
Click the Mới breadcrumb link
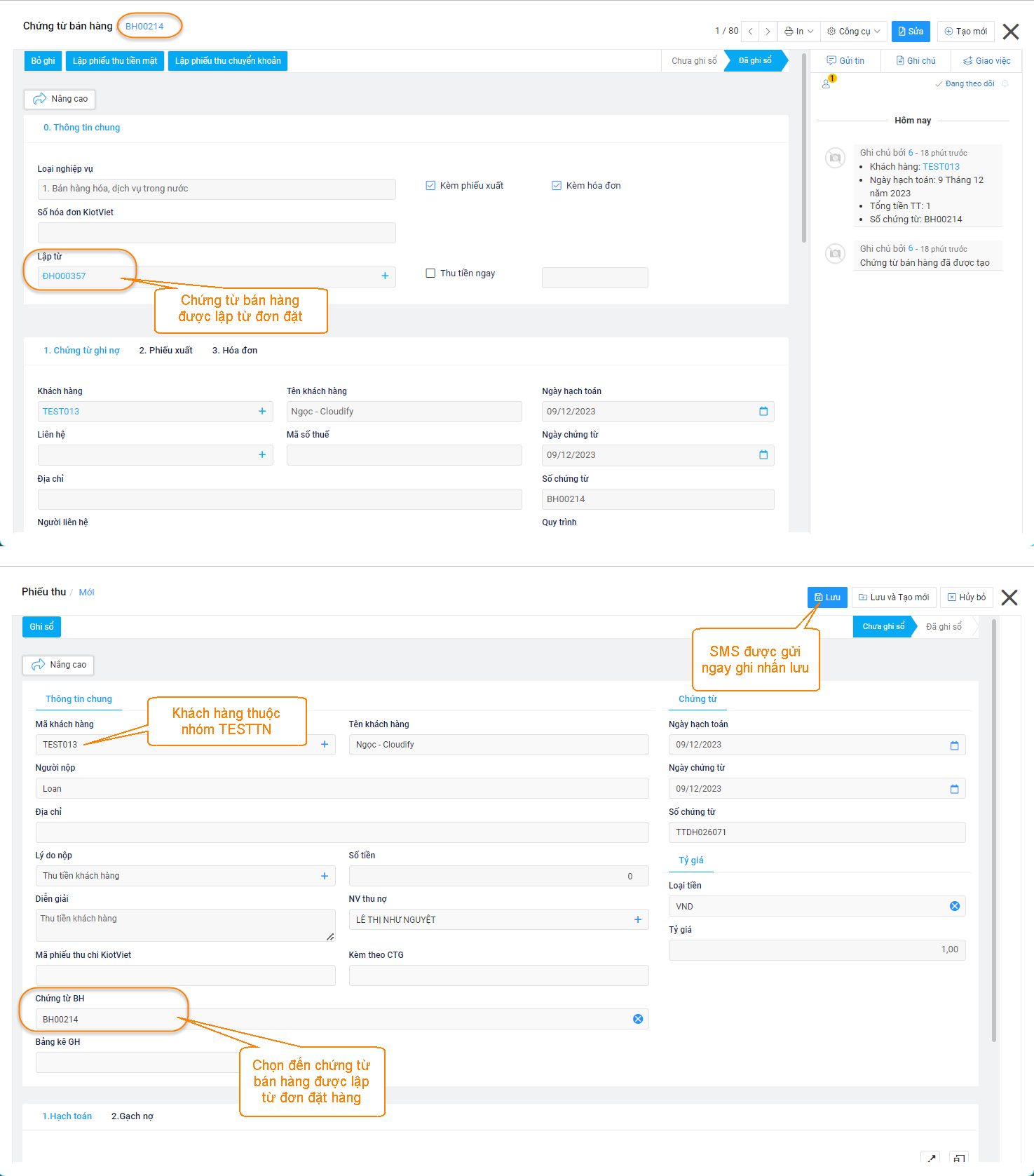pyautogui.click(x=86, y=593)
